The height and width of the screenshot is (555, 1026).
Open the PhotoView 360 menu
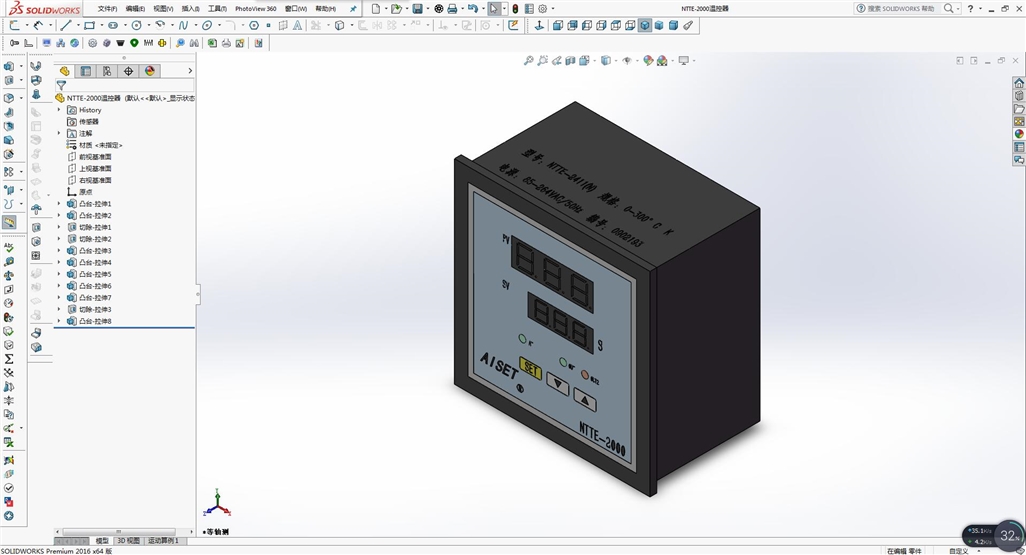[x=256, y=9]
